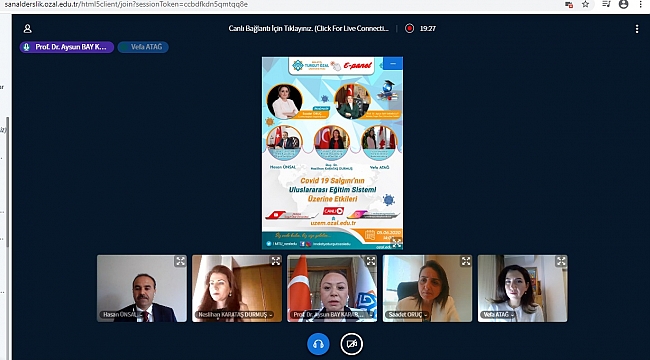Open Saadet ORUÇ name dropdown
650x360 pixels.
[407, 315]
